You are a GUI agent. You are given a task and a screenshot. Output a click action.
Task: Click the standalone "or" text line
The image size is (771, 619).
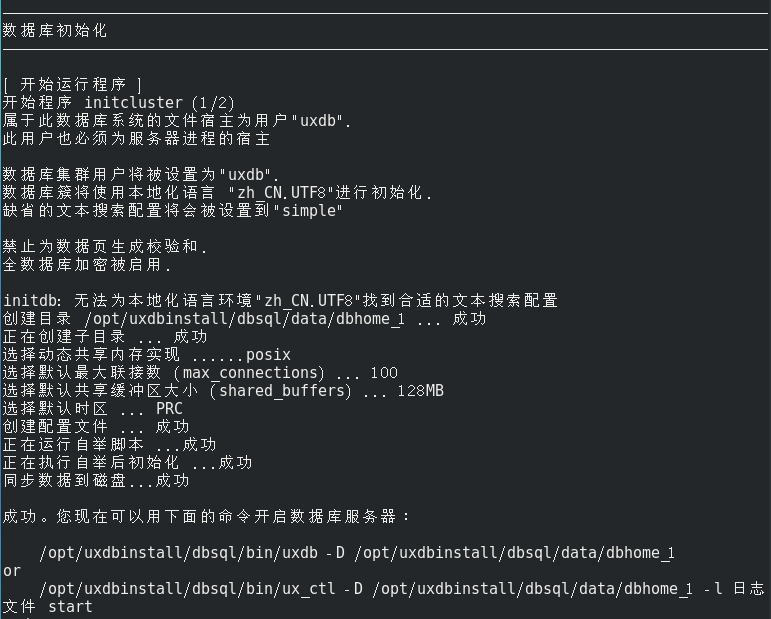click(12, 570)
